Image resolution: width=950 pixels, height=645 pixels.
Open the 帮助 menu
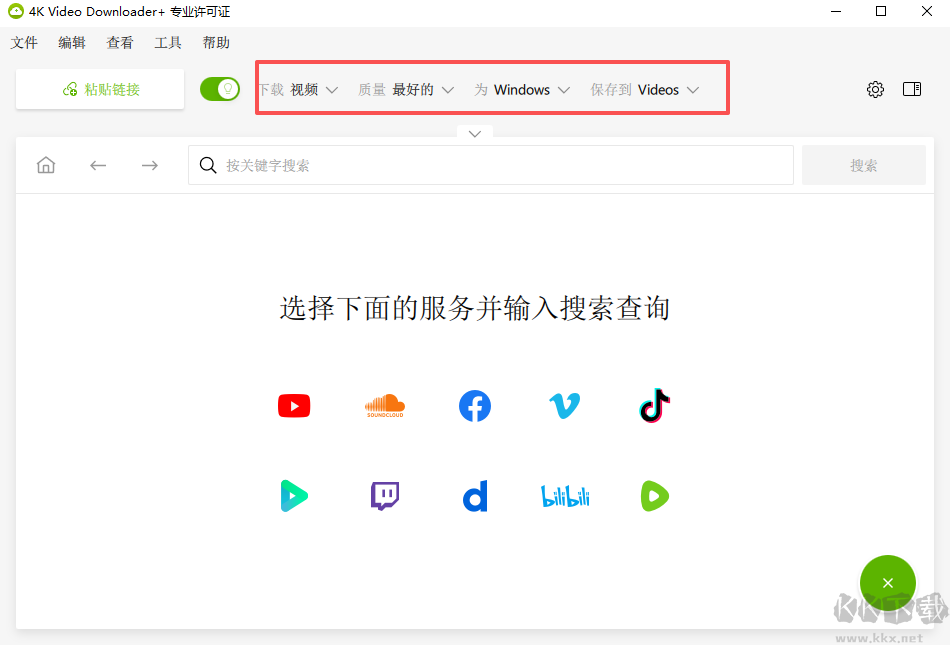(215, 42)
